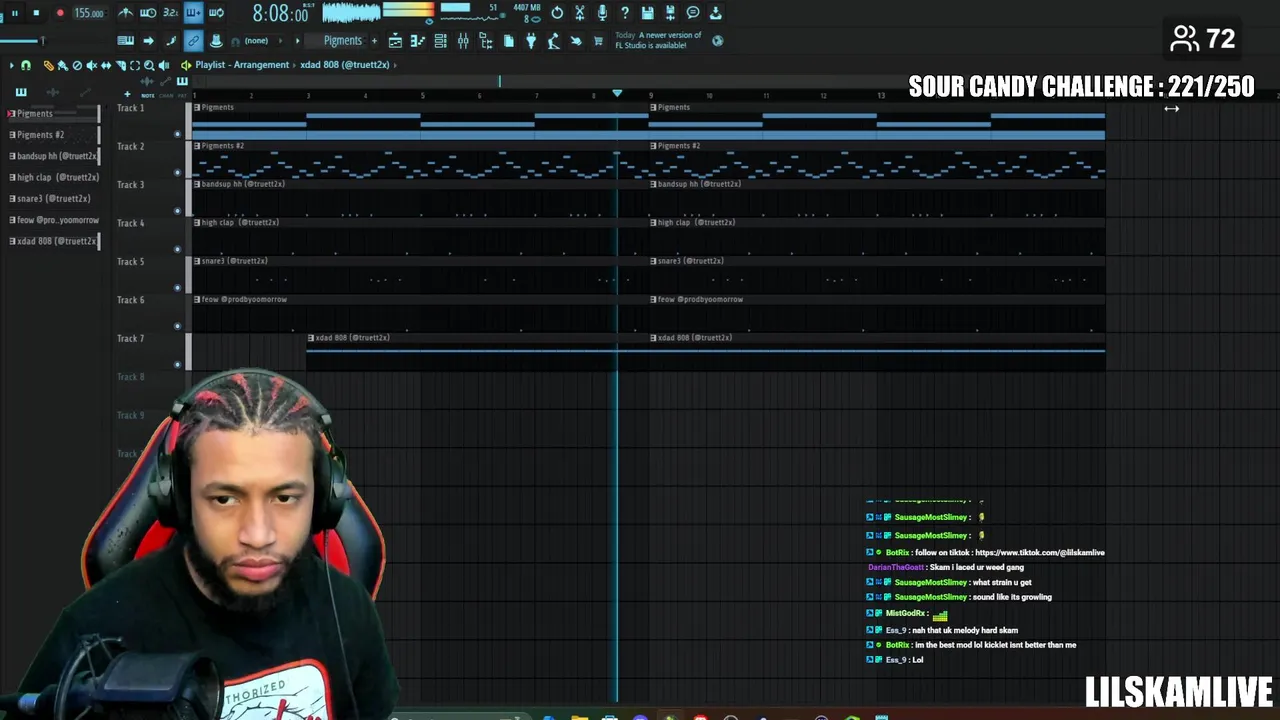Screen dimensions: 1280x720
Task: Open the news globe icon
Action: click(x=717, y=41)
